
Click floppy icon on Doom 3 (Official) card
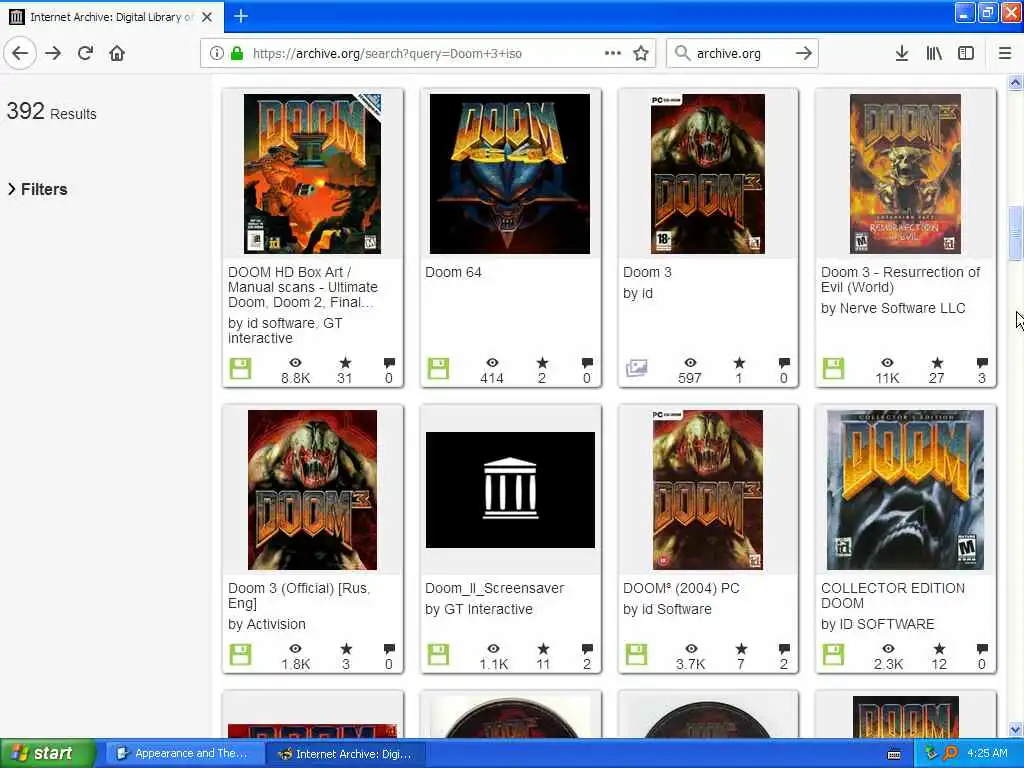[240, 654]
